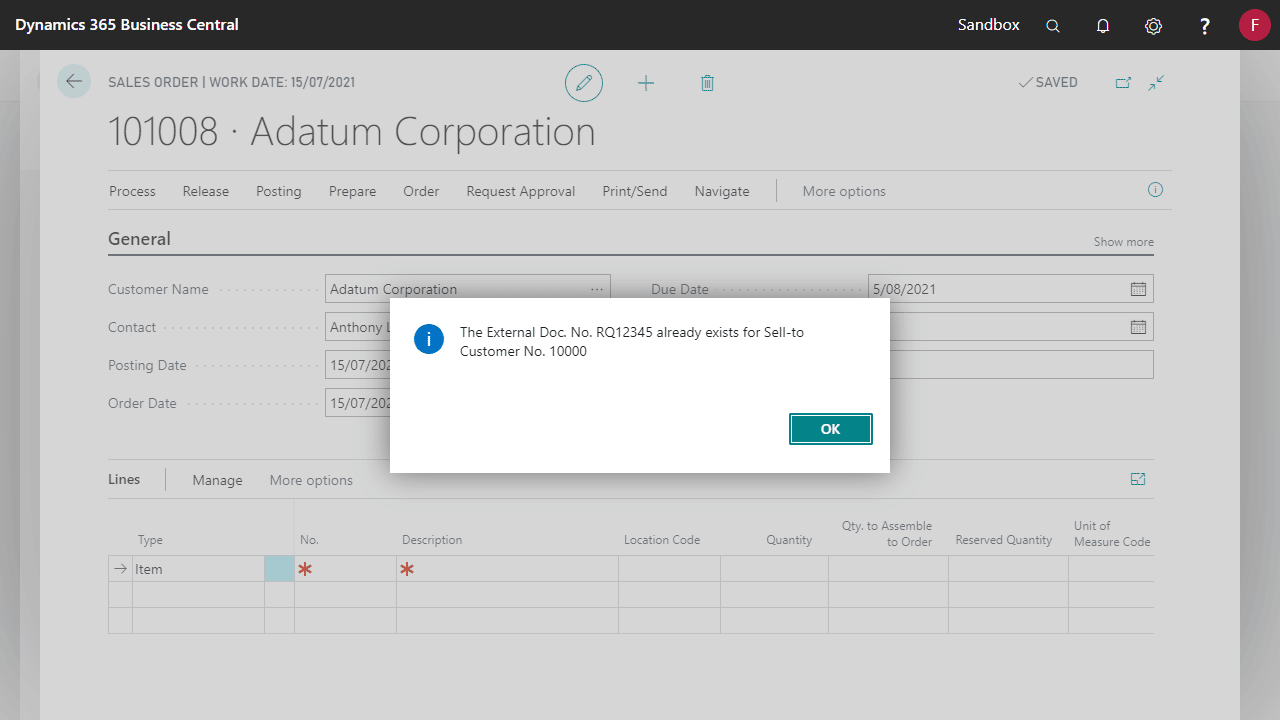This screenshot has width=1280, height=720.
Task: Click the Sandbox environment label
Action: [989, 24]
